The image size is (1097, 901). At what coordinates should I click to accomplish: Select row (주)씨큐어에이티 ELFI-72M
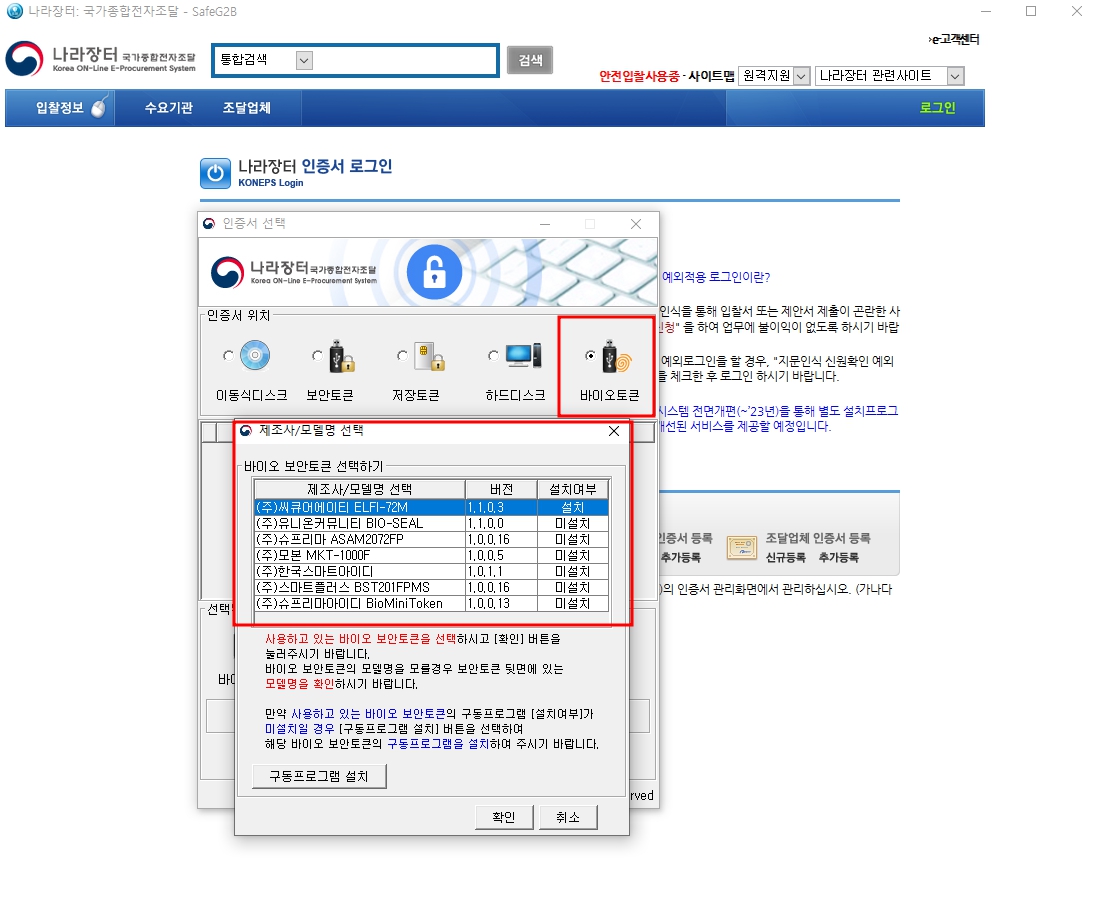coord(432,507)
